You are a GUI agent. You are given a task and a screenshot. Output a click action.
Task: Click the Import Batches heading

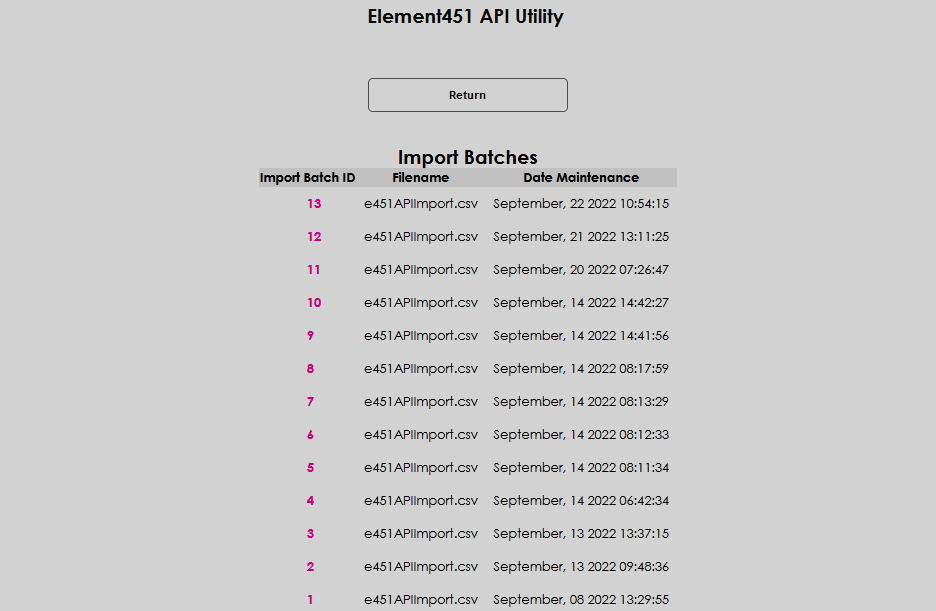click(x=467, y=157)
